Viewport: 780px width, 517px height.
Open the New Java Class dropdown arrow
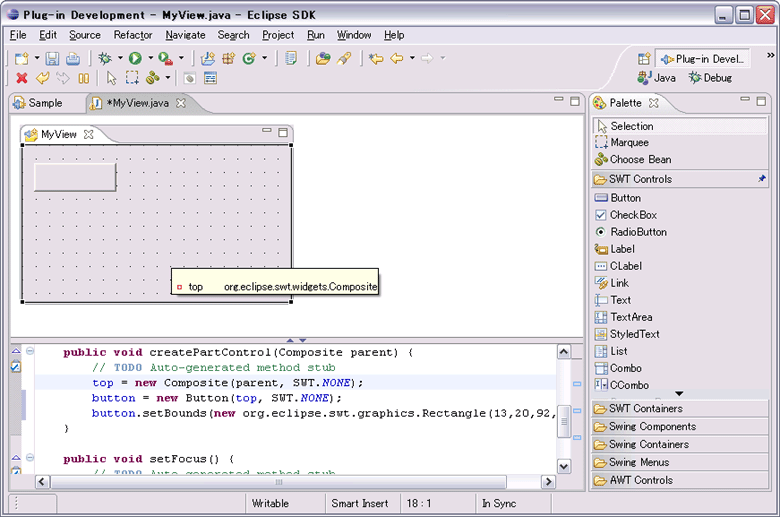pos(264,58)
